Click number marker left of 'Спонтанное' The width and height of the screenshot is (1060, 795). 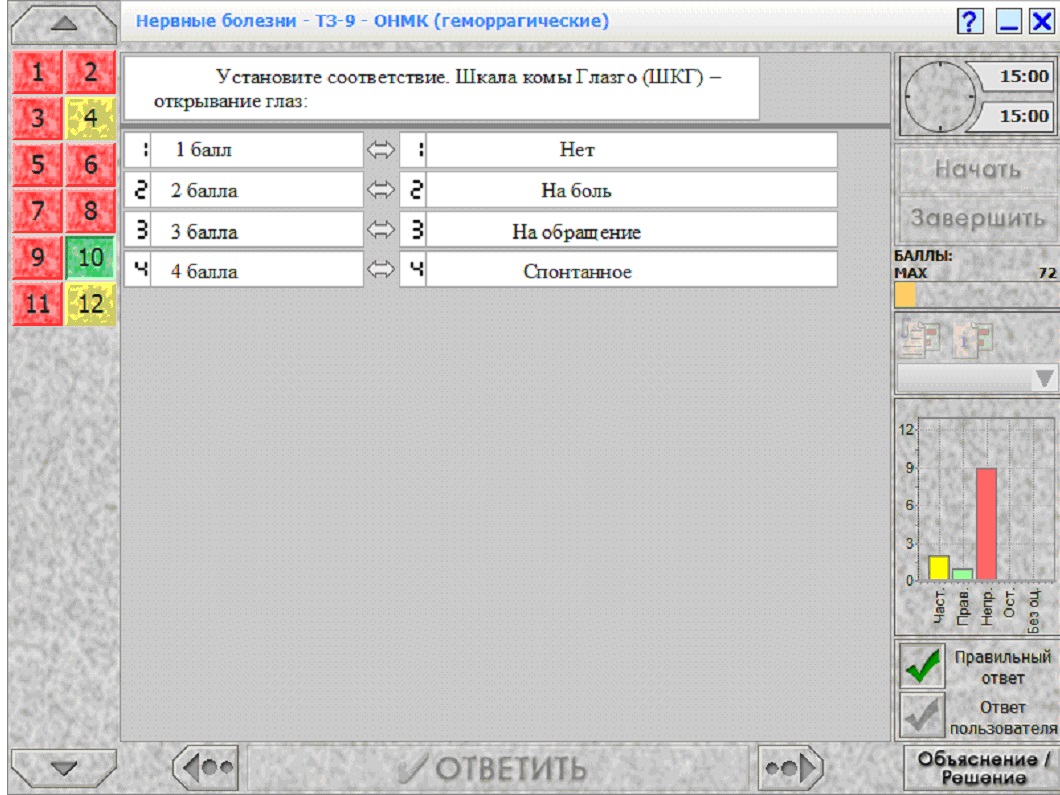[413, 270]
